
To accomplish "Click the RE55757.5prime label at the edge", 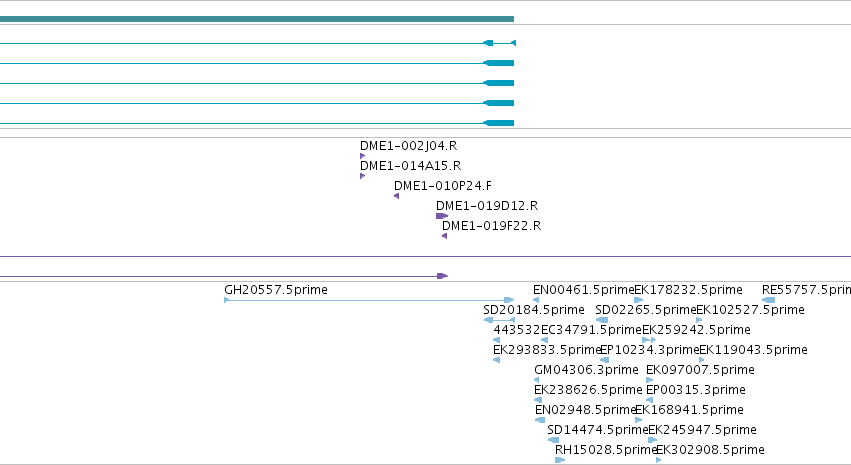I will [806, 290].
